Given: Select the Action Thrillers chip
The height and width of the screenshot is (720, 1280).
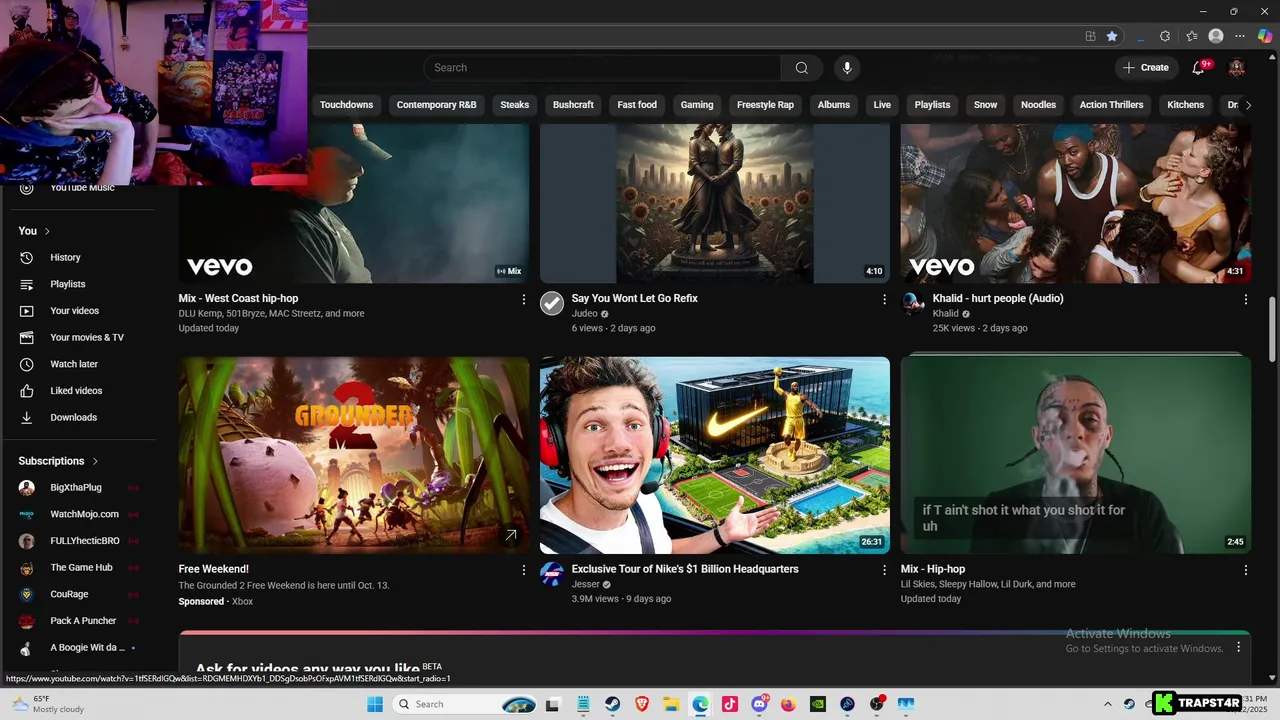Looking at the screenshot, I should click(x=1111, y=105).
